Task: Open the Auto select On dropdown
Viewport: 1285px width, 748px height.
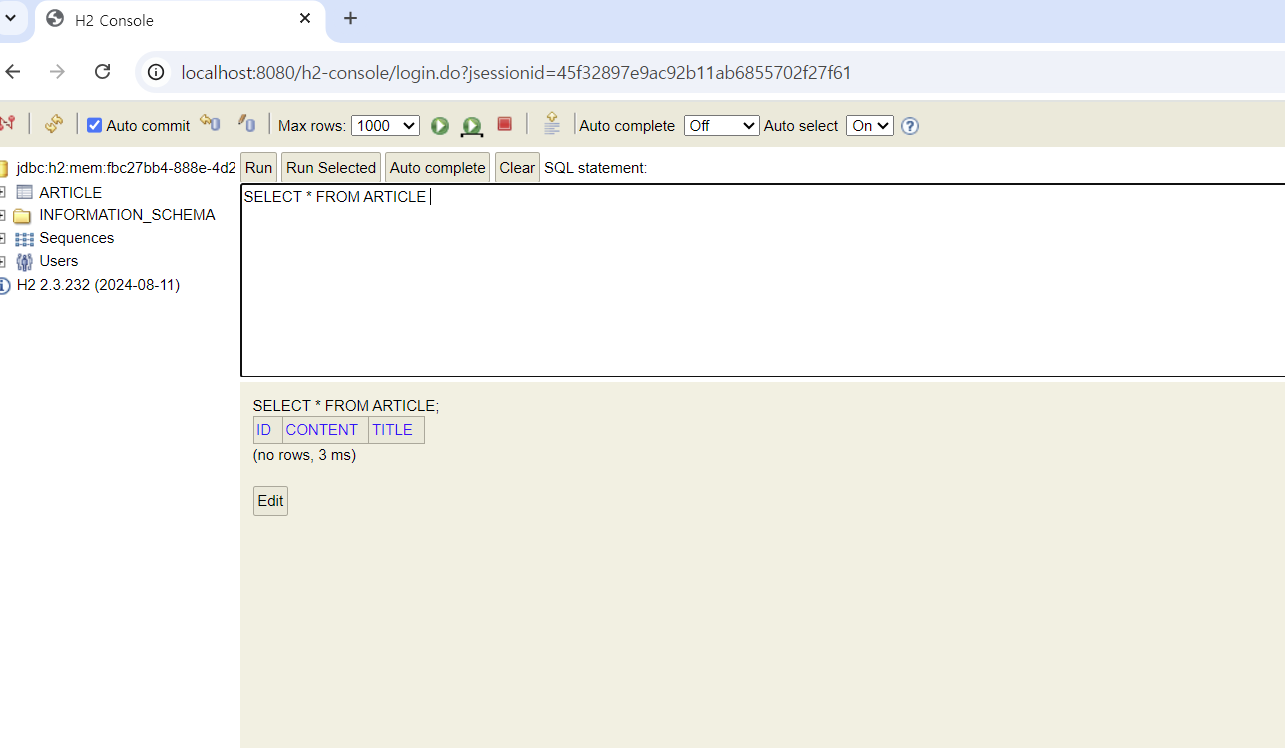Action: tap(870, 125)
